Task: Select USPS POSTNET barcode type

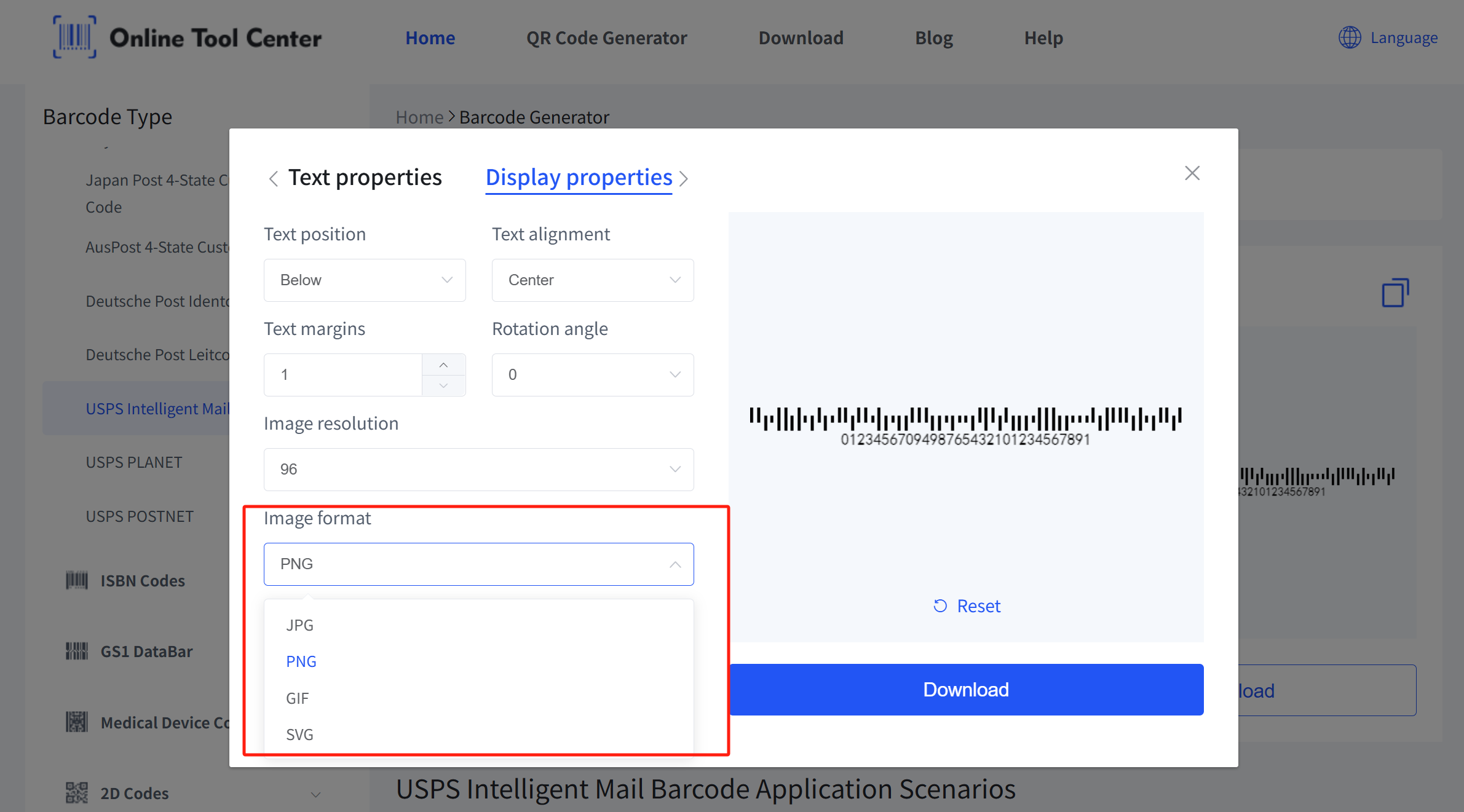Action: click(140, 516)
